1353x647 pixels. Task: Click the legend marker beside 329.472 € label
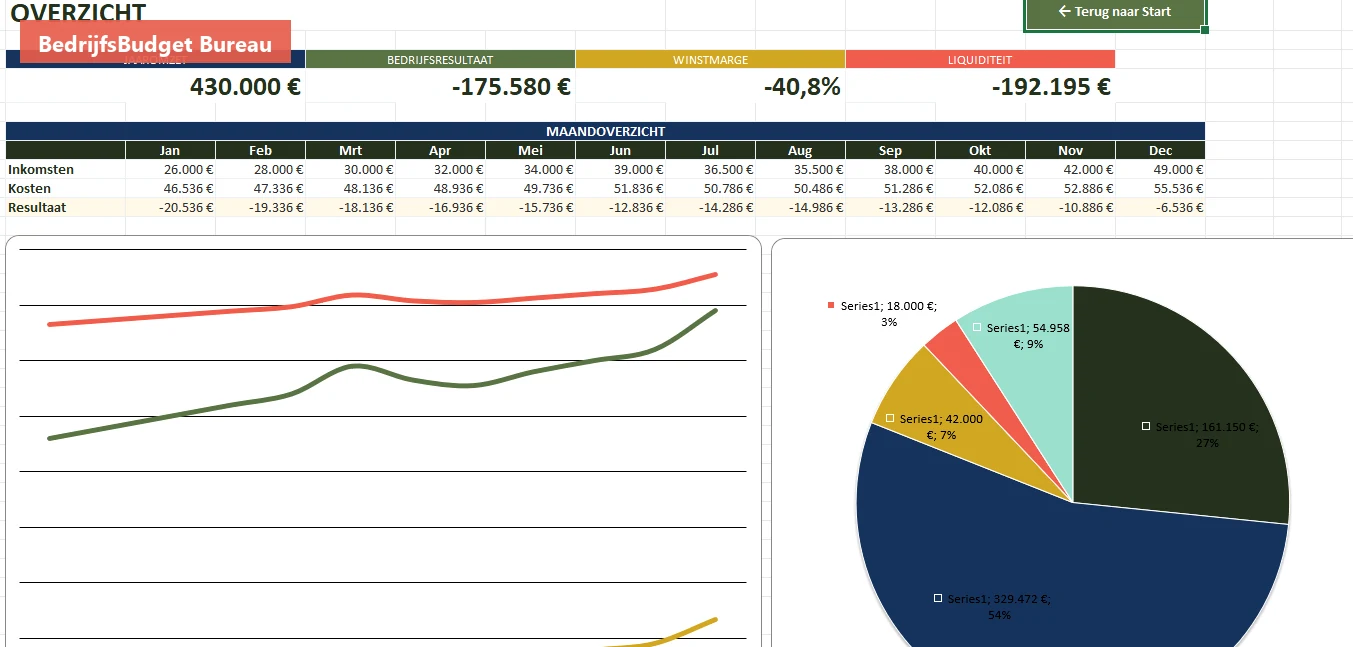pyautogui.click(x=938, y=598)
